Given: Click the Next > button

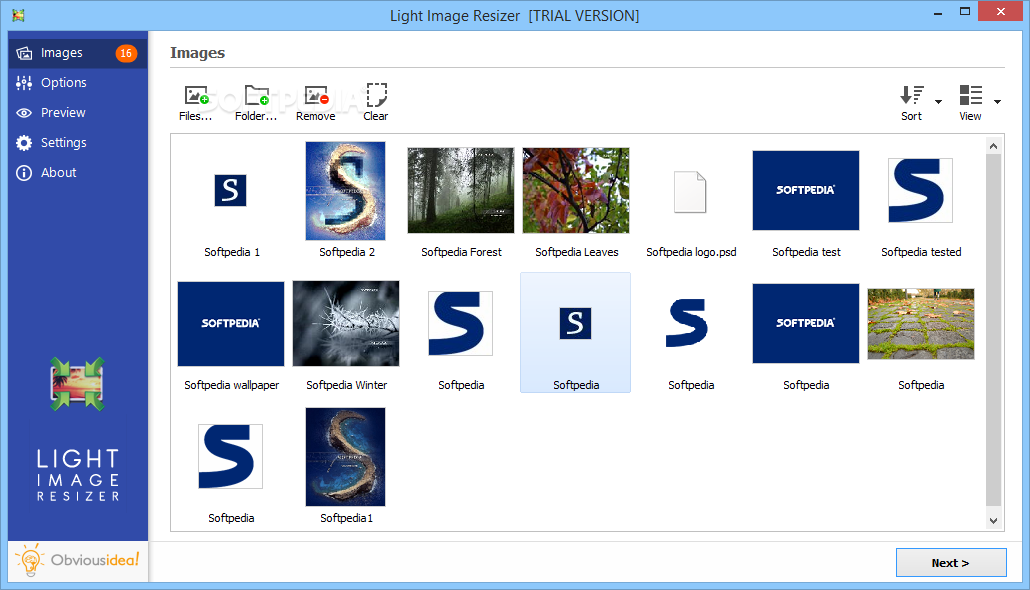Looking at the screenshot, I should click(x=951, y=563).
